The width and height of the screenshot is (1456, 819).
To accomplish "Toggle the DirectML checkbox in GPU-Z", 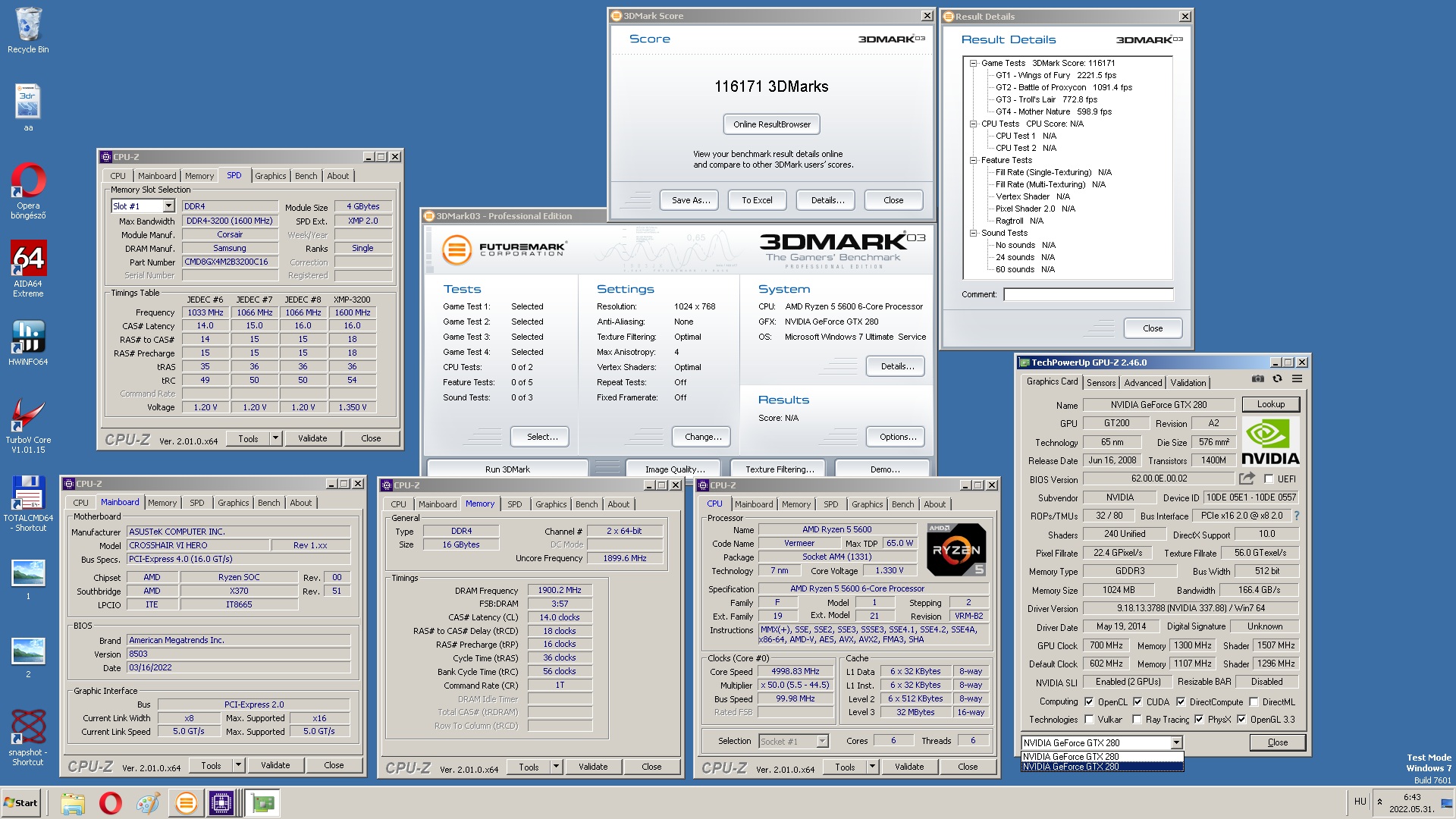I will [1254, 701].
